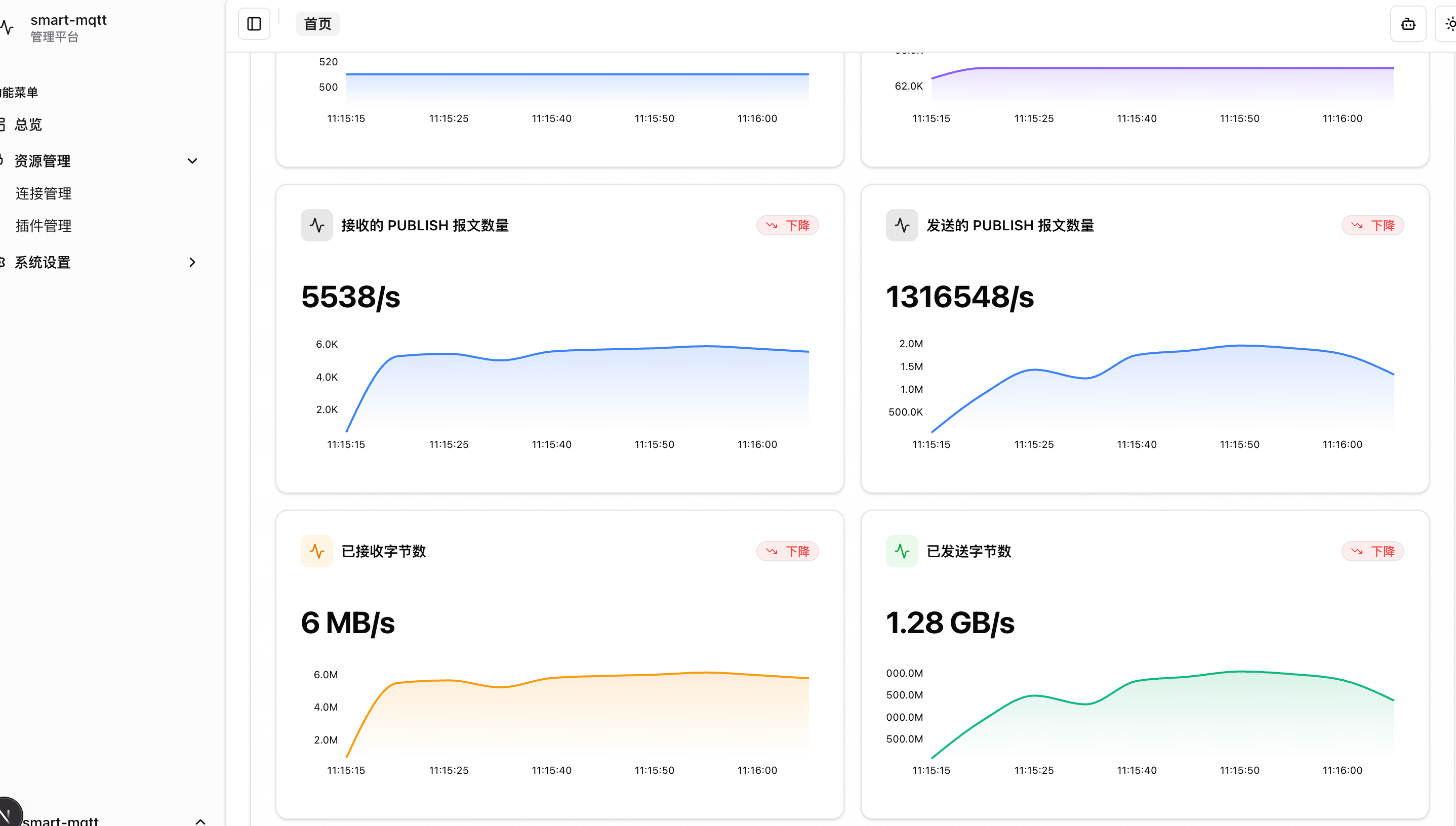Viewport: 1456px width, 826px height.
Task: Expand the 系统设置 menu chevron
Action: pos(192,262)
